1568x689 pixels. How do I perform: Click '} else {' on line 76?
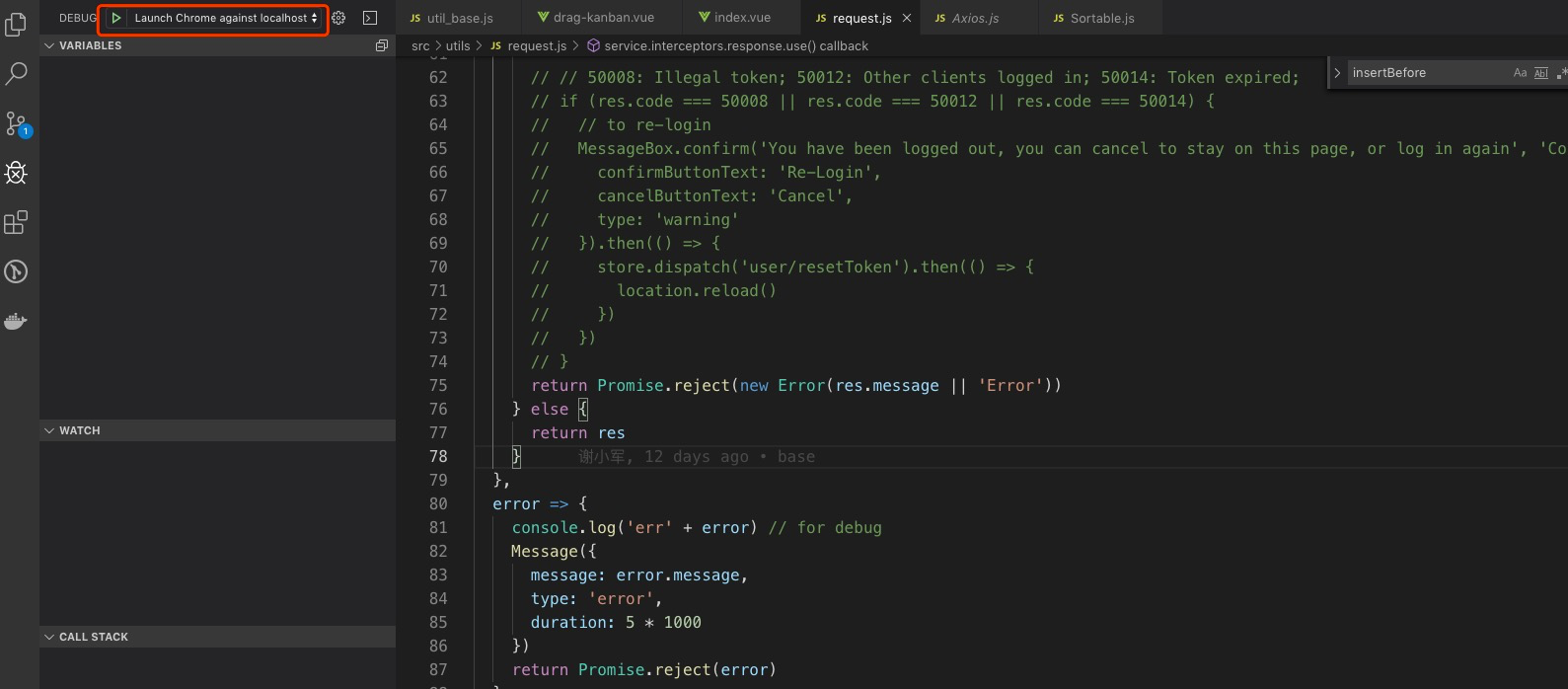pos(550,409)
